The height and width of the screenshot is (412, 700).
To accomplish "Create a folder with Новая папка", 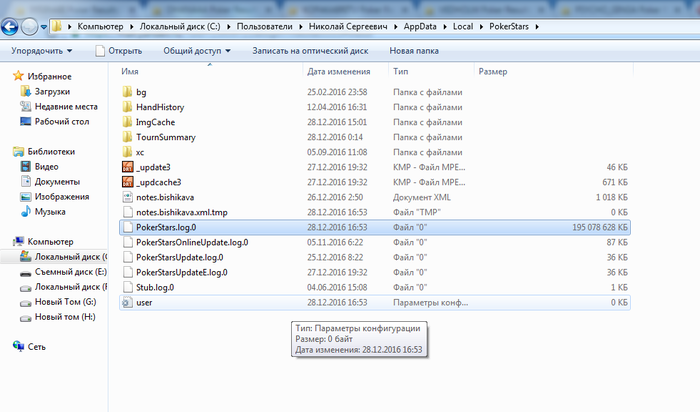I will click(x=414, y=51).
